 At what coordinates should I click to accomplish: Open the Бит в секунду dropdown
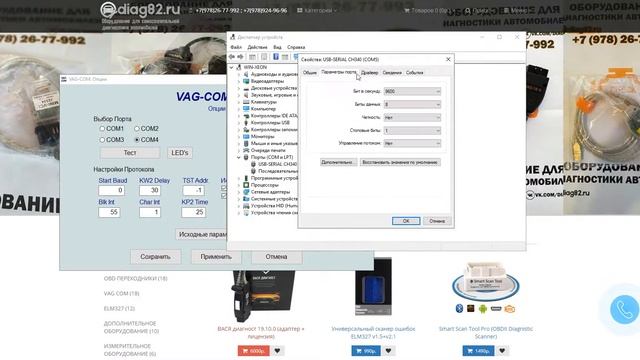tap(412, 91)
